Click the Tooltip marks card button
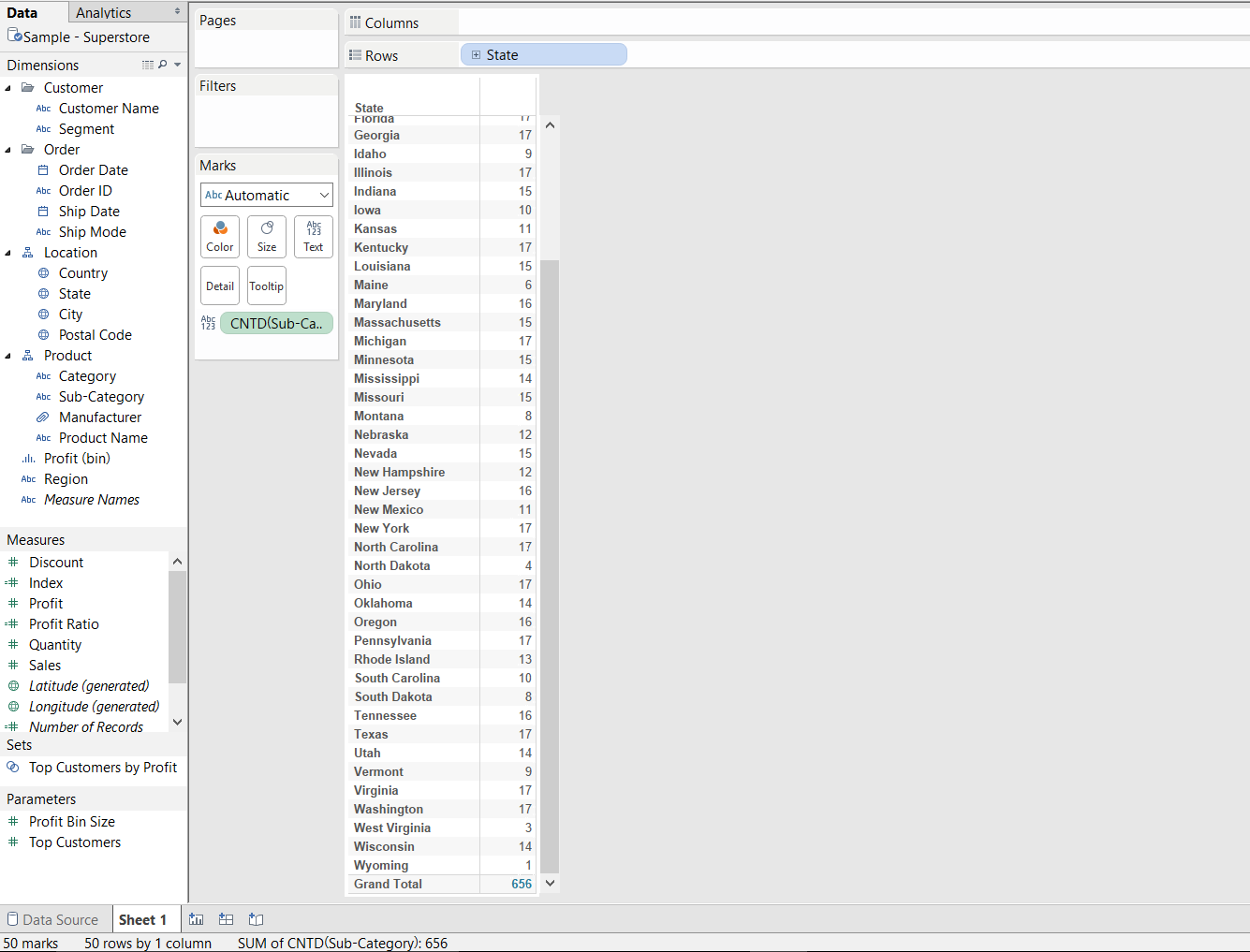The width and height of the screenshot is (1250, 952). 267,286
